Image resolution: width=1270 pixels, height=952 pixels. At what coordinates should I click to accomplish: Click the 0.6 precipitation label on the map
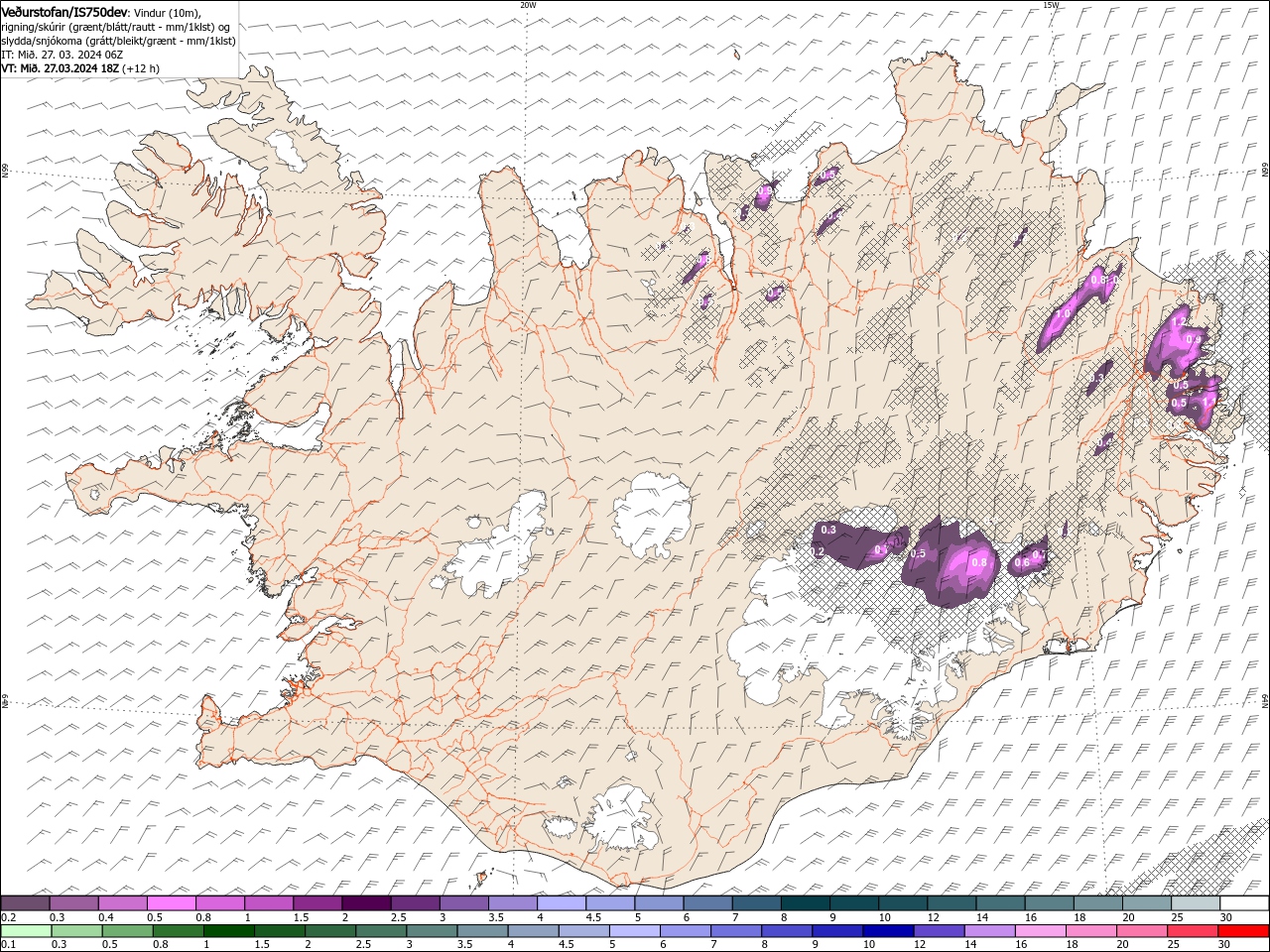[x=1022, y=563]
